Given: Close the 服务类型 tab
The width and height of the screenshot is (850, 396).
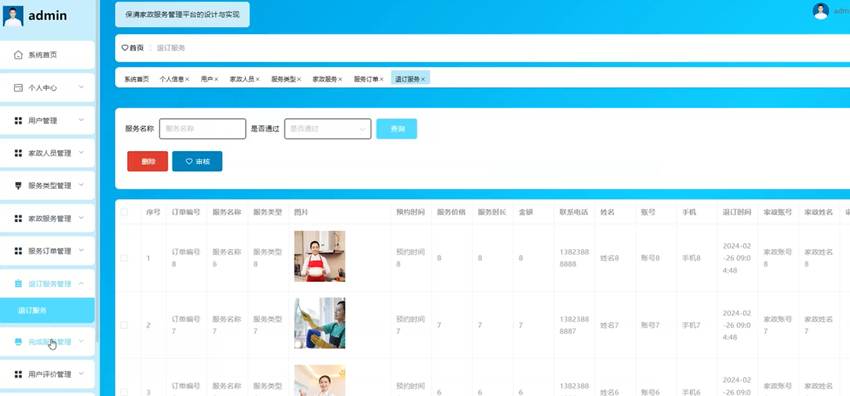Looking at the screenshot, I should (299, 79).
